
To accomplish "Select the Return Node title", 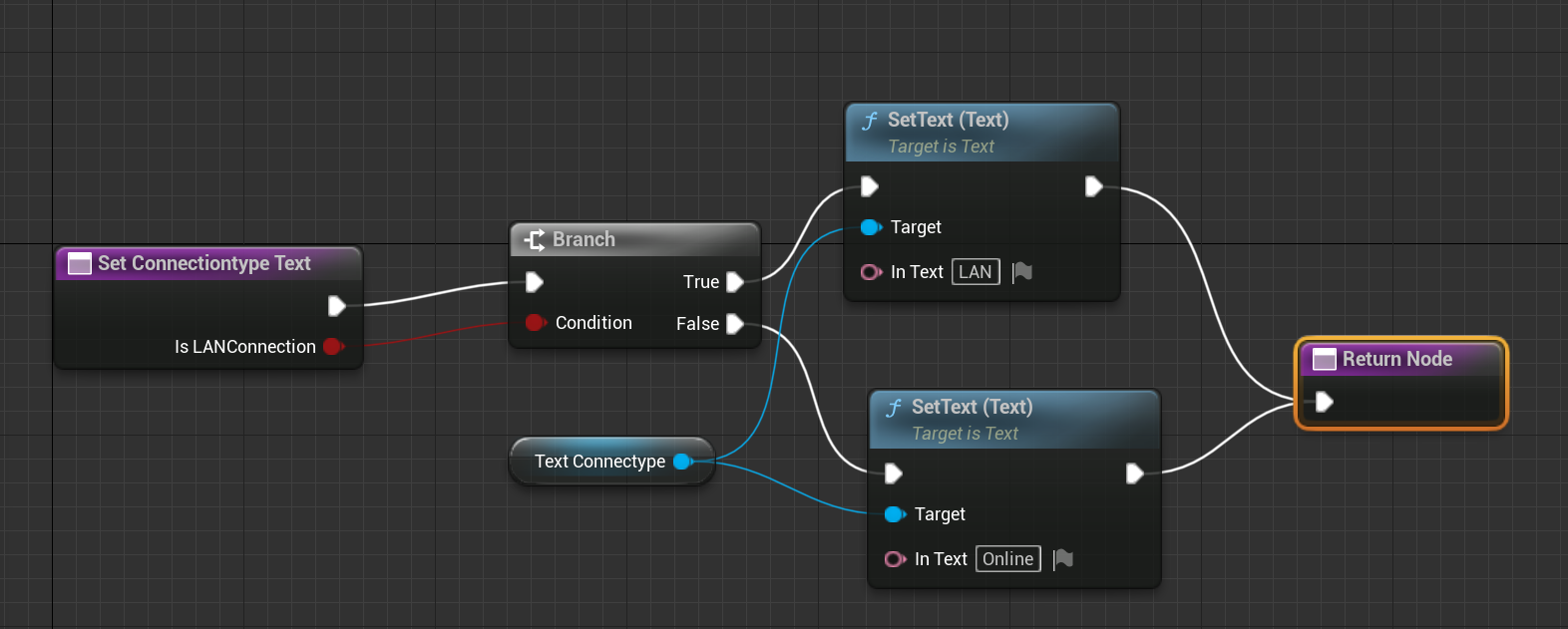I will coord(1396,359).
